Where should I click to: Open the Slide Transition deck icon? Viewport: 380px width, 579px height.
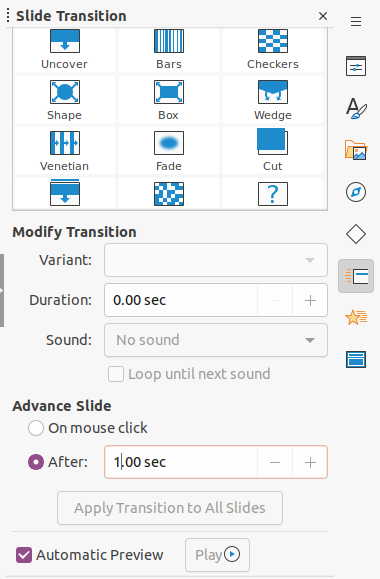pos(356,276)
